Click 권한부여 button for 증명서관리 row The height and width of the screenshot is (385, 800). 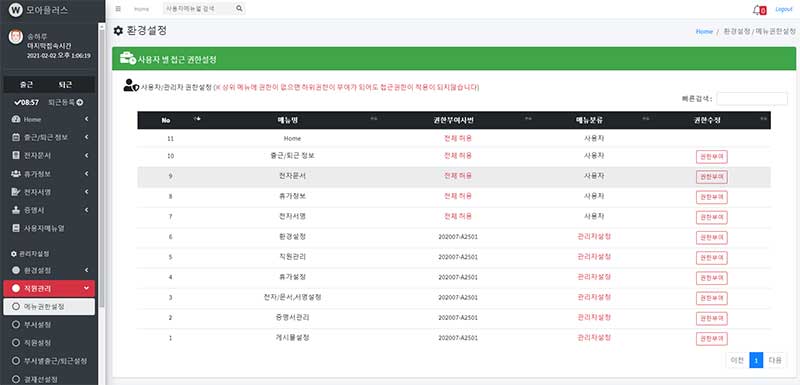point(712,319)
